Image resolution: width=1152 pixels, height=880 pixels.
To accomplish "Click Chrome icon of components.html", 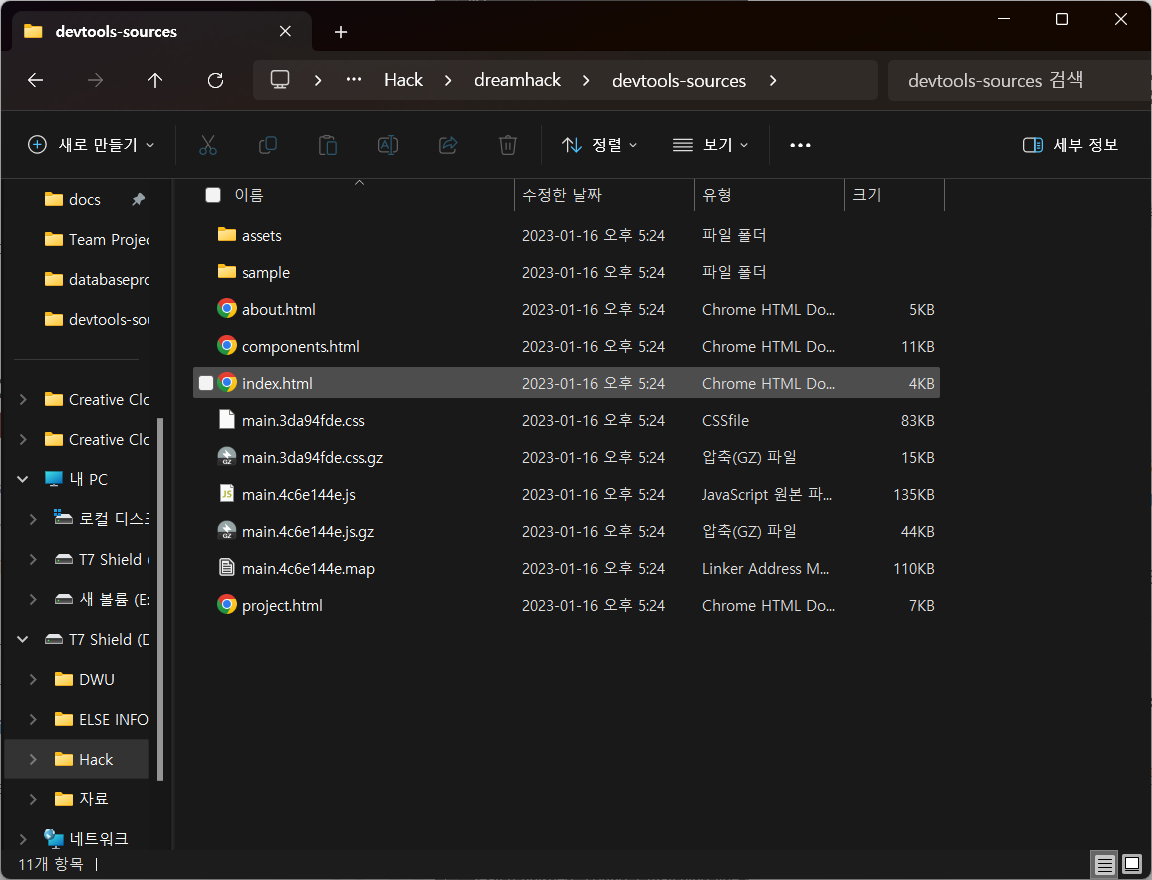I will [227, 345].
